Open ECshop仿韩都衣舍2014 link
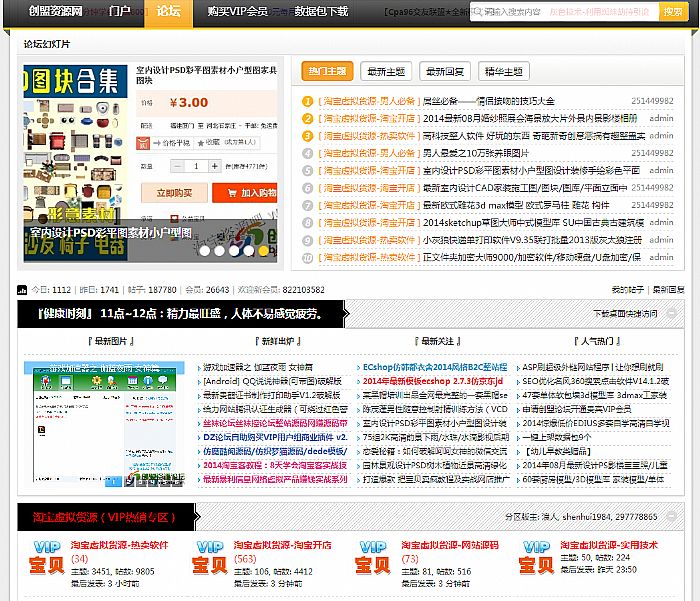Image resolution: width=700 pixels, height=601 pixels. [435, 367]
